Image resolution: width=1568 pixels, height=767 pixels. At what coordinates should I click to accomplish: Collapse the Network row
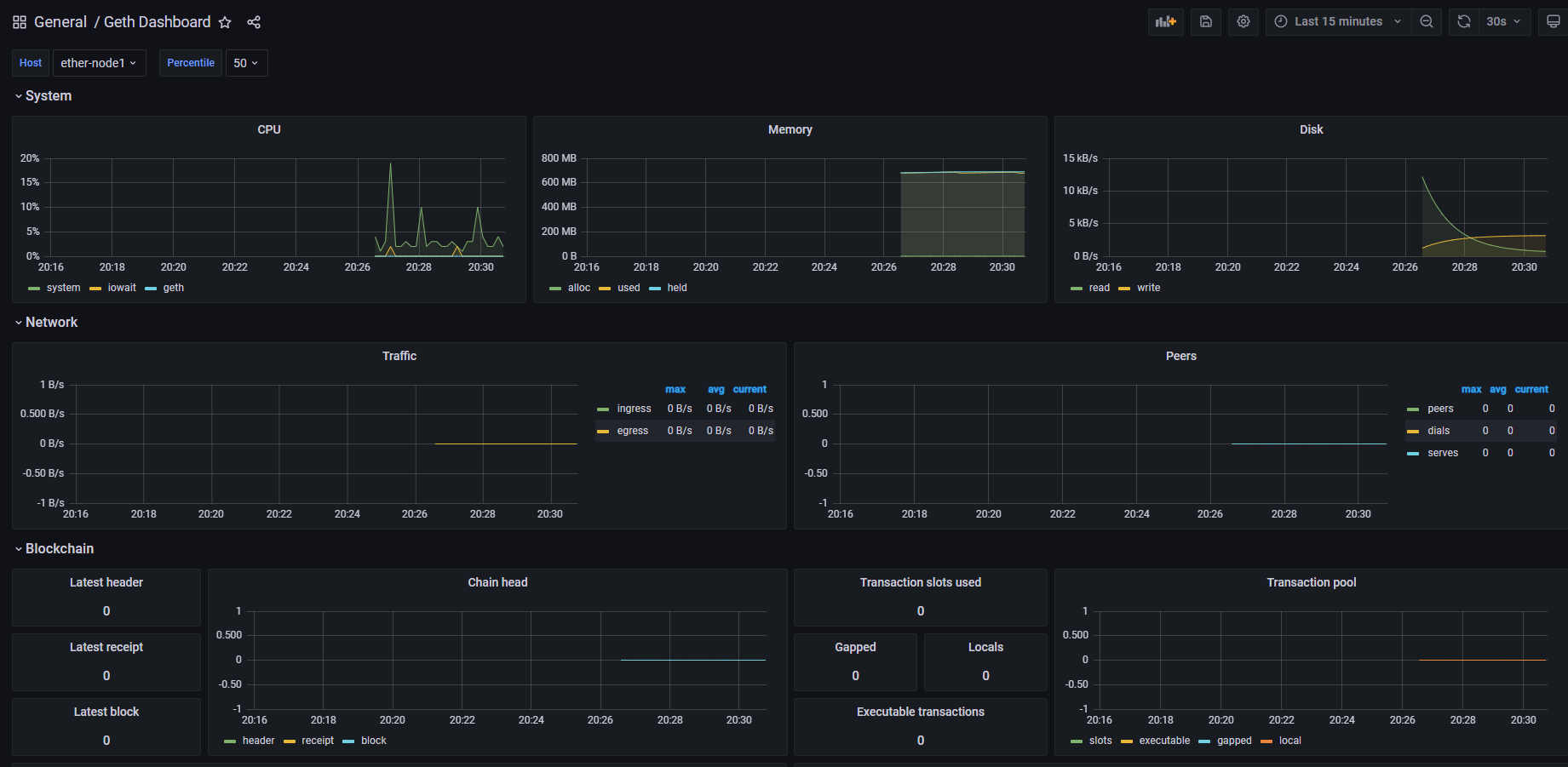click(x=46, y=323)
